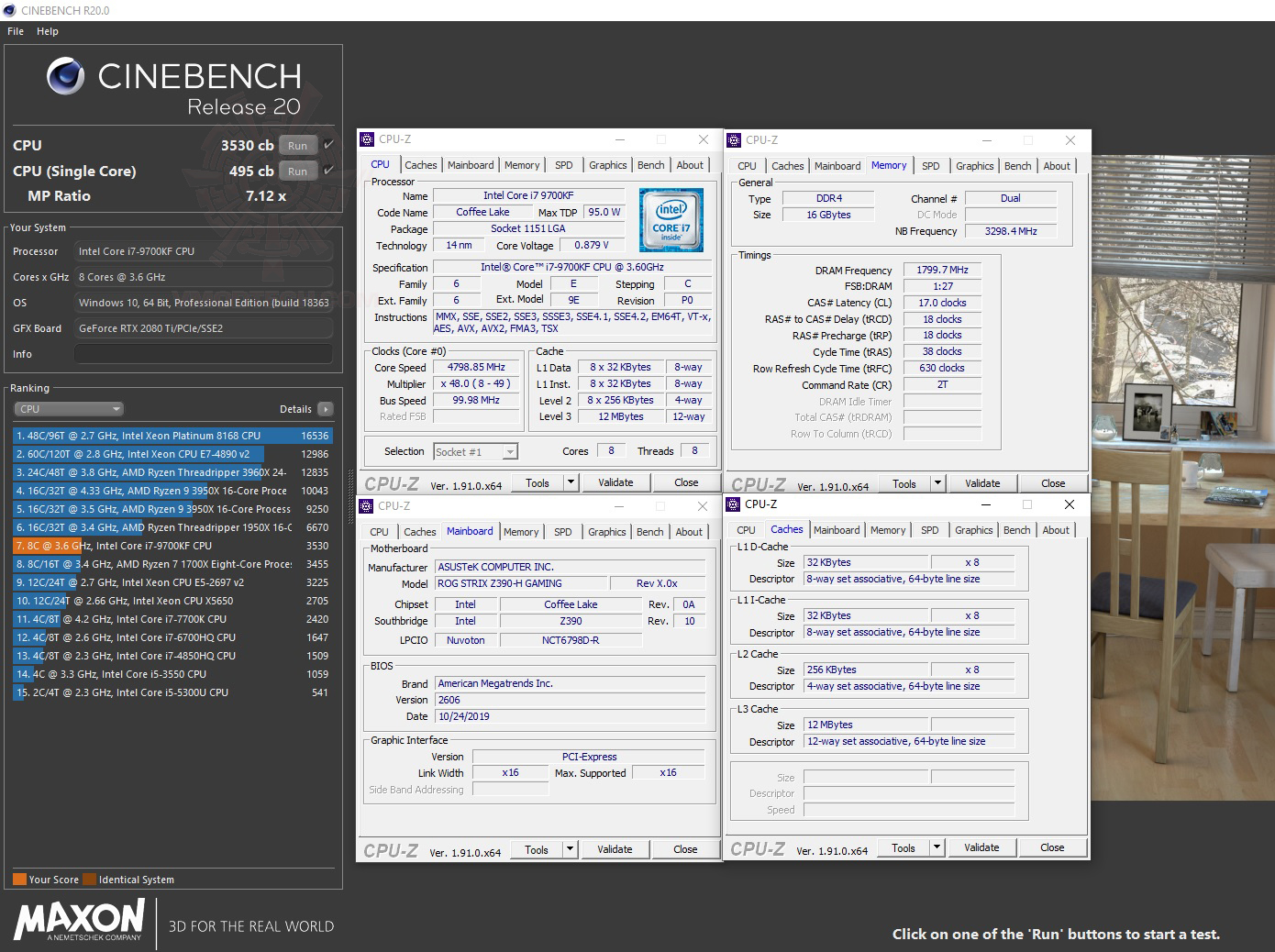Open the CPU ranking type dropdown
1275x952 pixels.
click(69, 409)
